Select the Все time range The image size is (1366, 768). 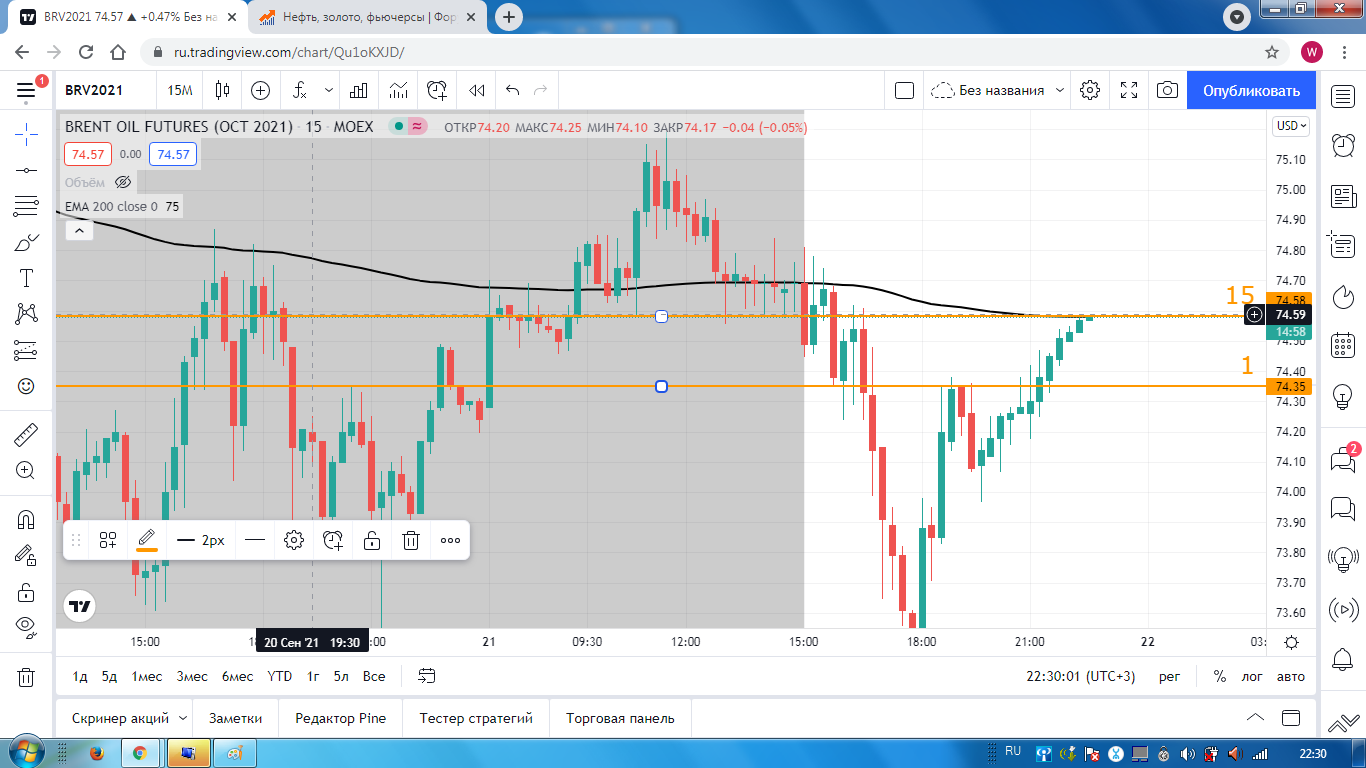tap(374, 676)
